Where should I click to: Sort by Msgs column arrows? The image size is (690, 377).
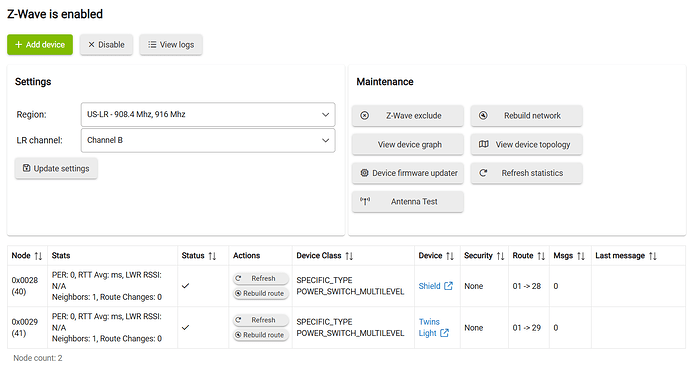581,256
